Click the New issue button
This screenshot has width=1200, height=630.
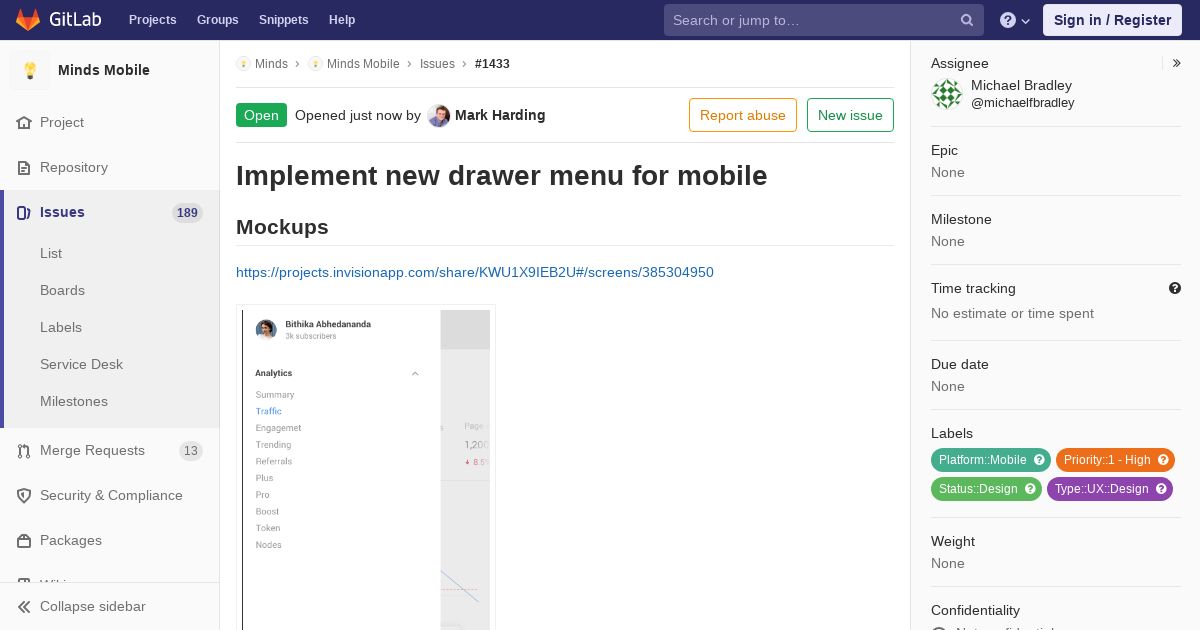[x=850, y=115]
